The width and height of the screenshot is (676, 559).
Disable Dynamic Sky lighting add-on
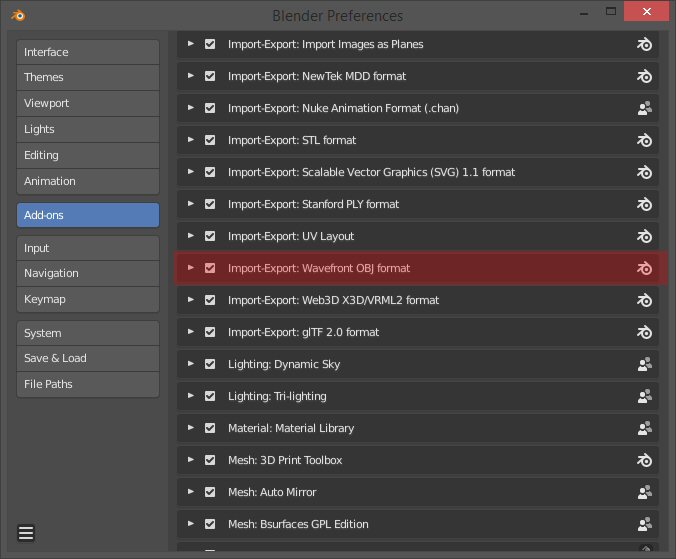point(210,364)
